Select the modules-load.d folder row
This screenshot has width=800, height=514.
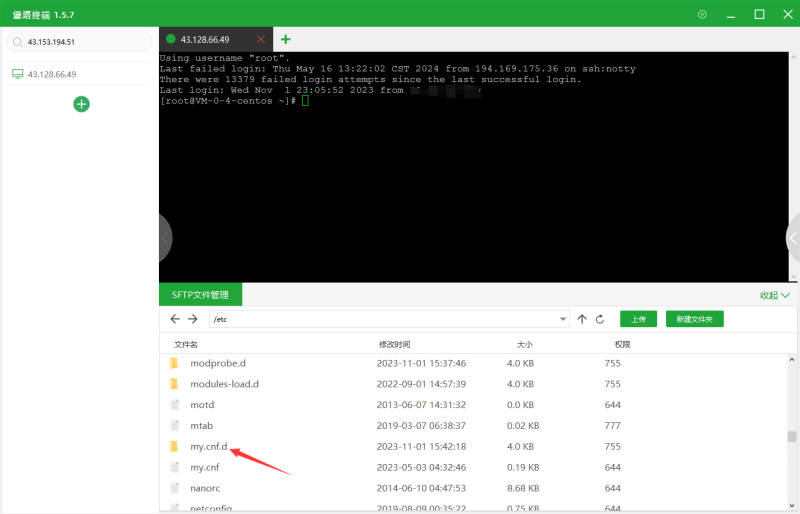[473, 384]
